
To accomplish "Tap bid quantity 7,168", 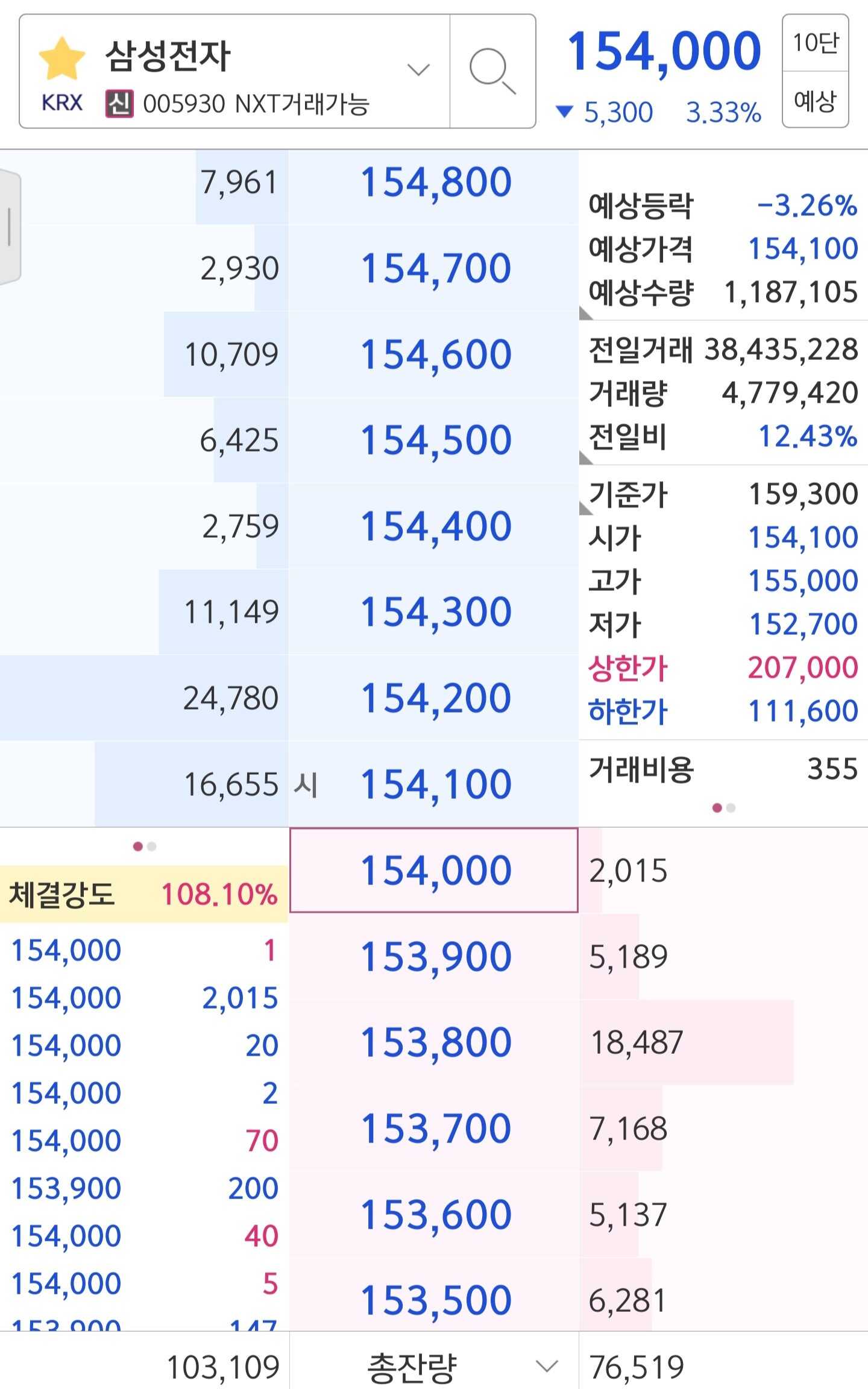I will (x=628, y=1129).
